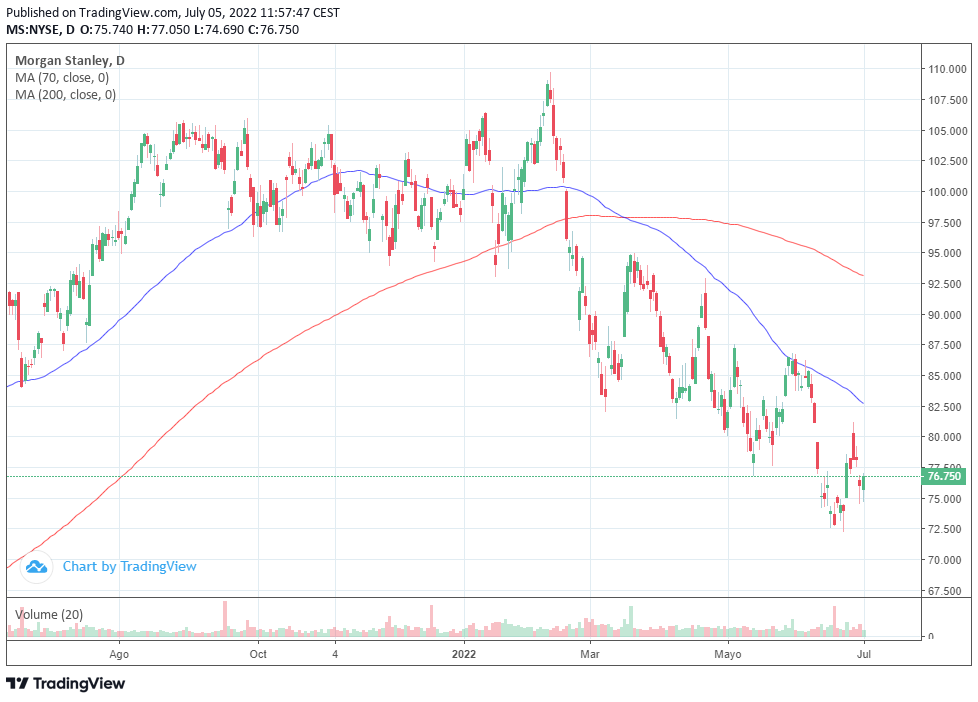The width and height of the screenshot is (978, 702).
Task: Click the 72.500 price axis label
Action: pyautogui.click(x=947, y=529)
